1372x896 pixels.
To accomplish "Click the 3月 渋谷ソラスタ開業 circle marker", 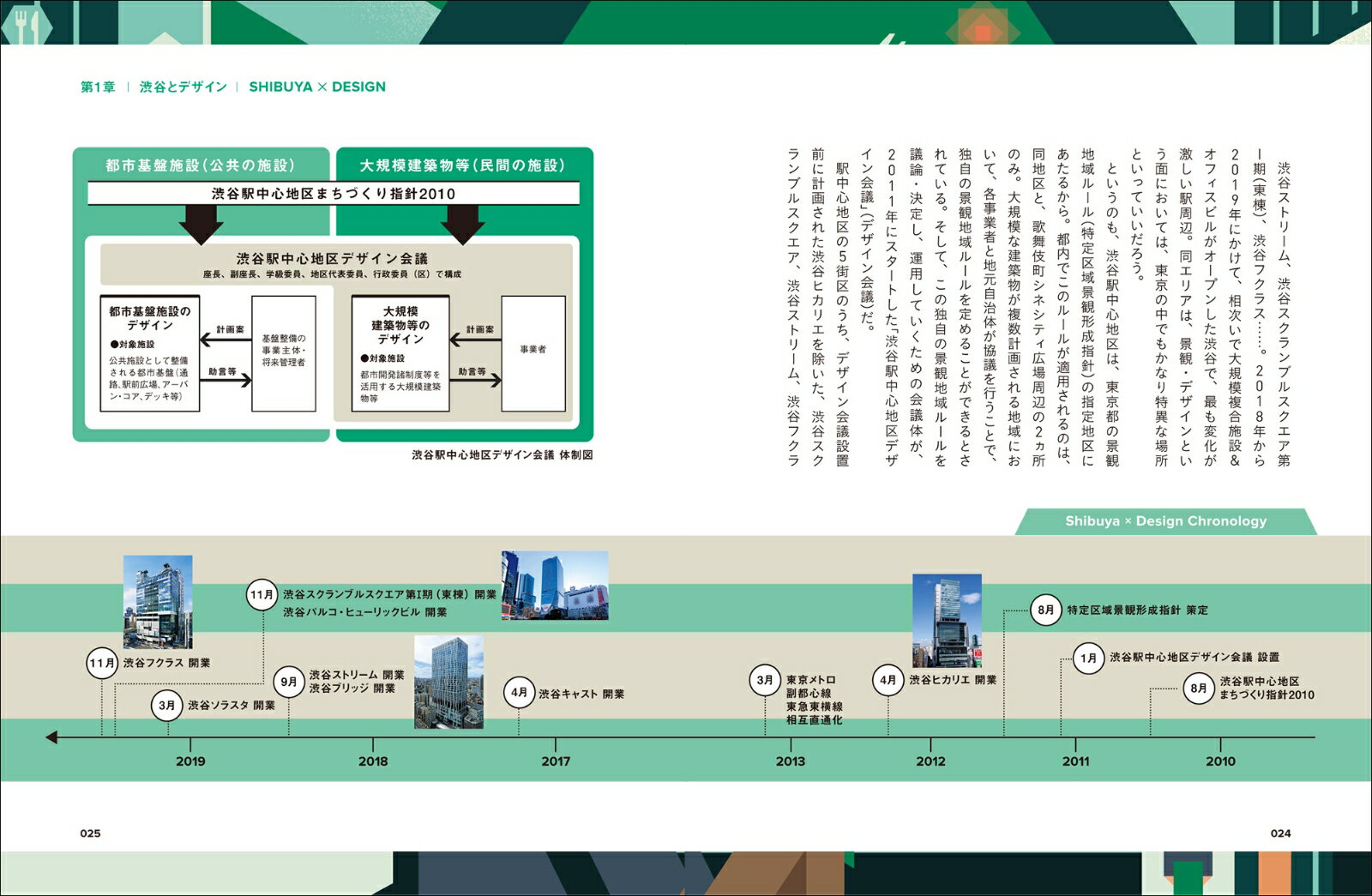I will (167, 706).
